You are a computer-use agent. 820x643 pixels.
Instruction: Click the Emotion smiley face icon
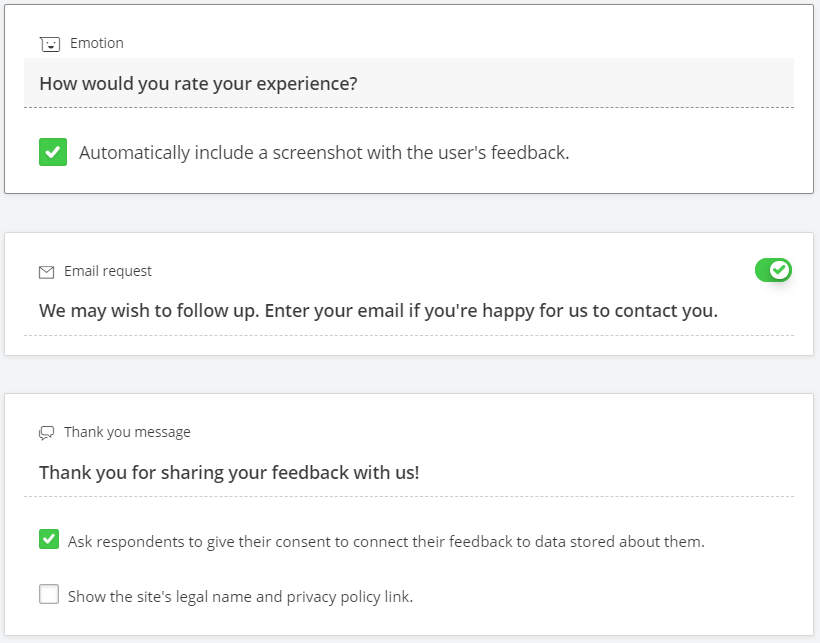click(x=50, y=44)
